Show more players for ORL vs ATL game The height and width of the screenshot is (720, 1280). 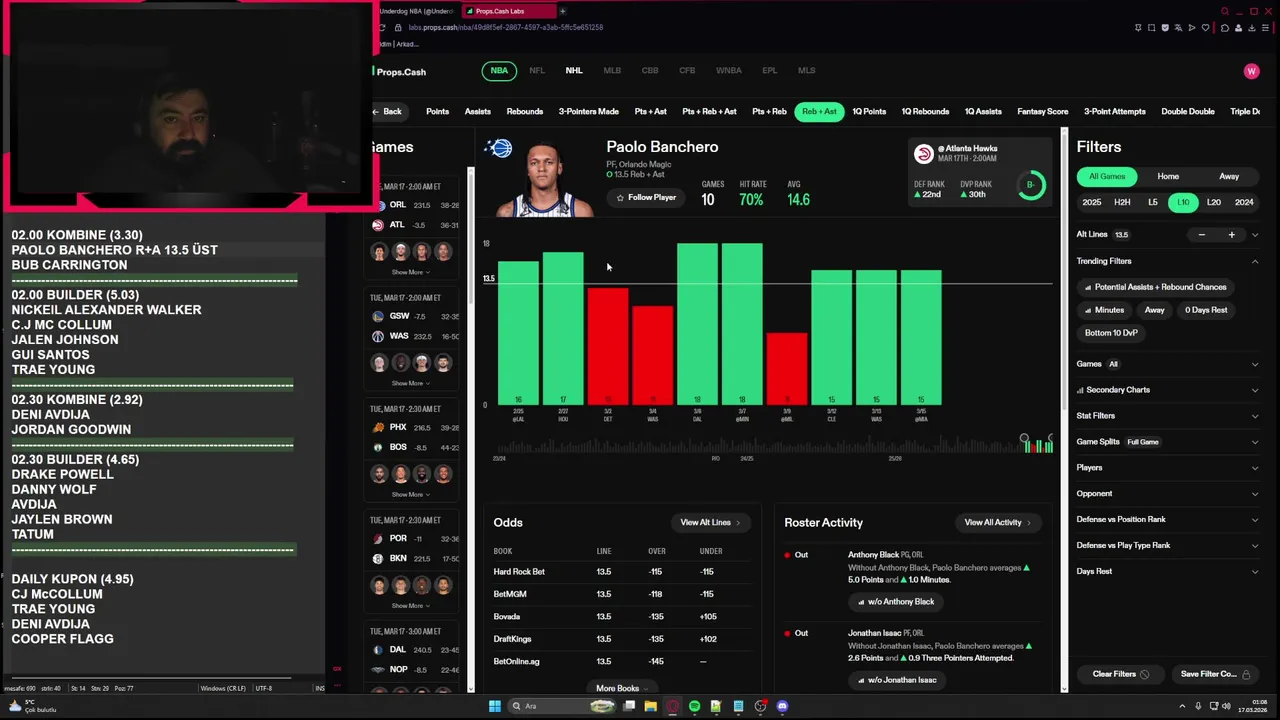click(x=411, y=272)
